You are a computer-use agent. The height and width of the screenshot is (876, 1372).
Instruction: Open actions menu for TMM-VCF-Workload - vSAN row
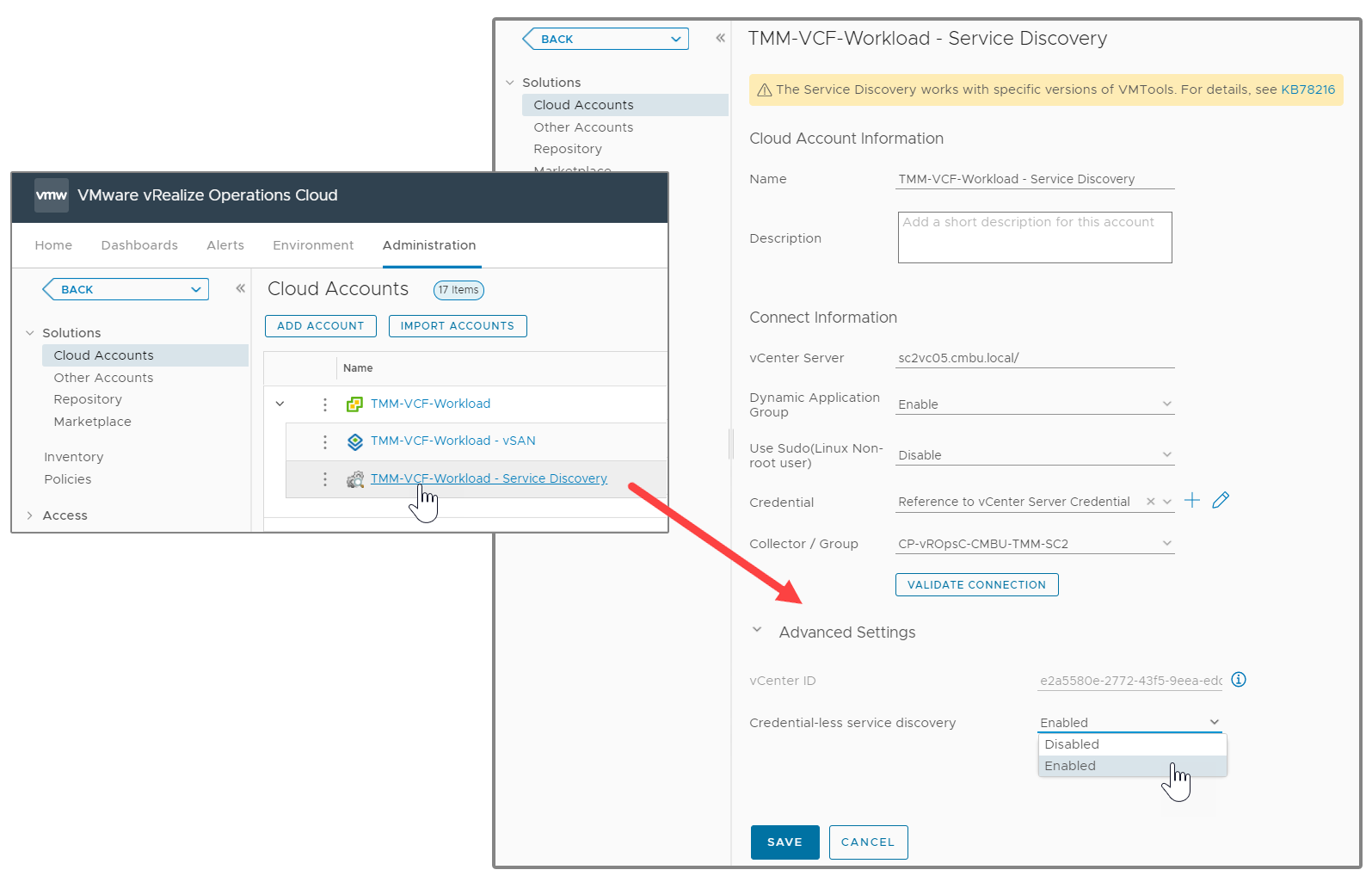coord(324,441)
